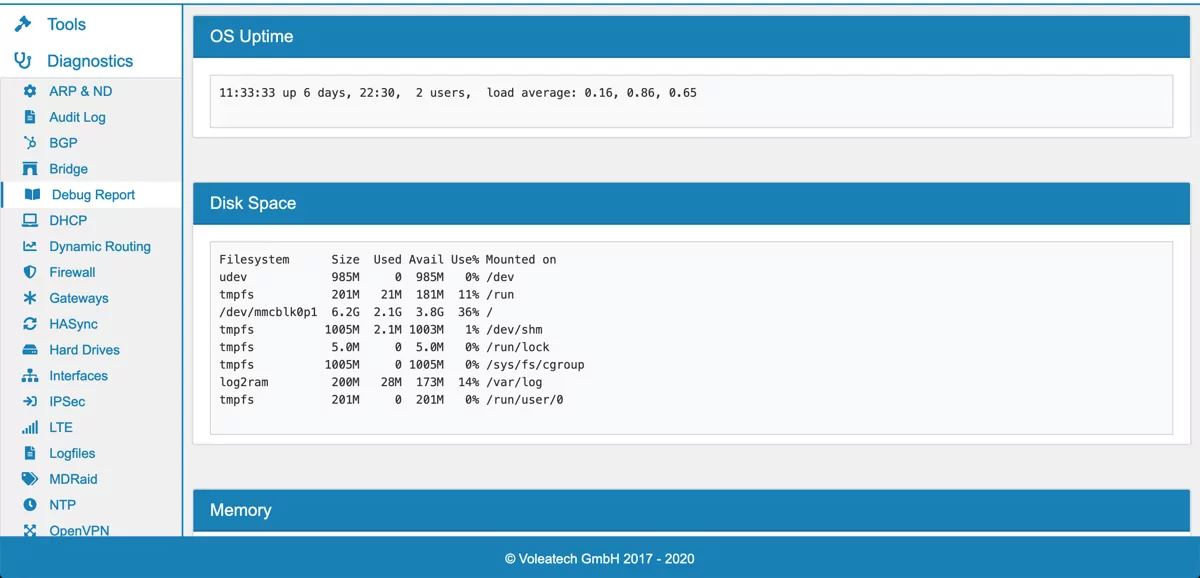Navigate to IPSec diagnostics
Viewport: 1200px width, 578px height.
tap(67, 402)
